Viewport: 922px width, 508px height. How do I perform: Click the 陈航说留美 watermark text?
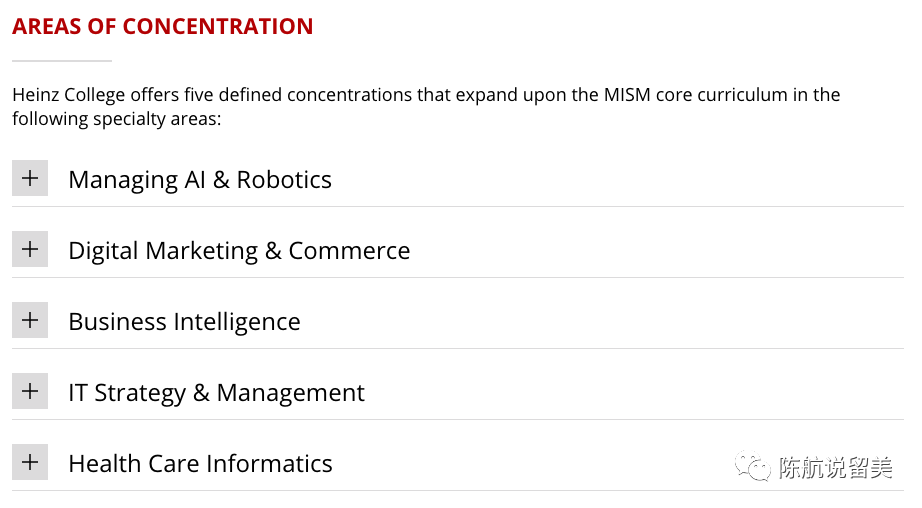(x=835, y=468)
